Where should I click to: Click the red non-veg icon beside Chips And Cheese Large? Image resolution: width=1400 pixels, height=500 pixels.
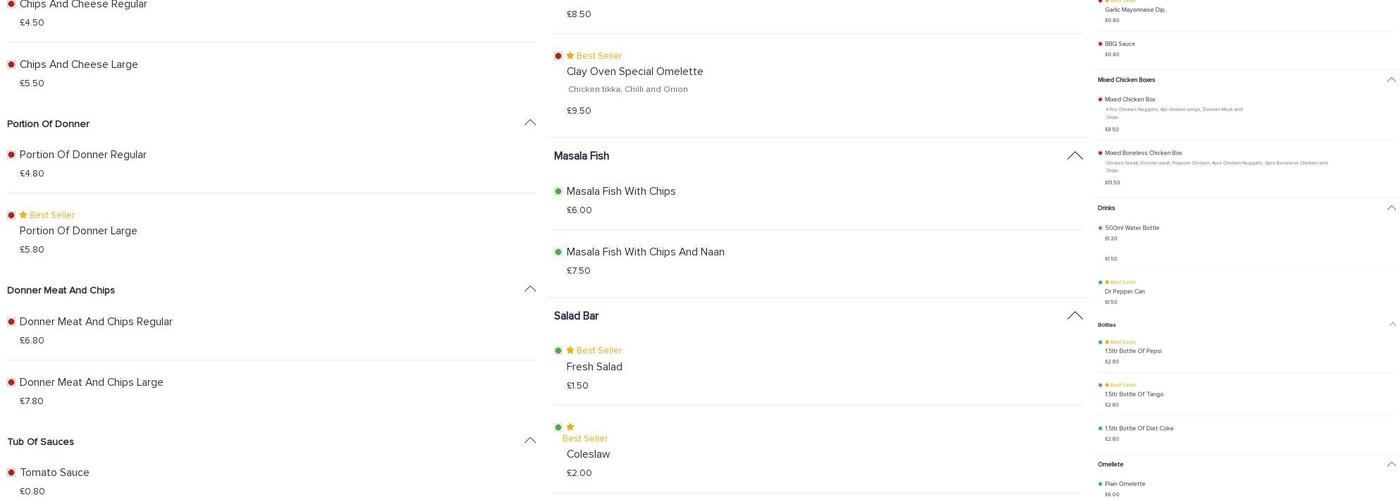click(x=11, y=65)
